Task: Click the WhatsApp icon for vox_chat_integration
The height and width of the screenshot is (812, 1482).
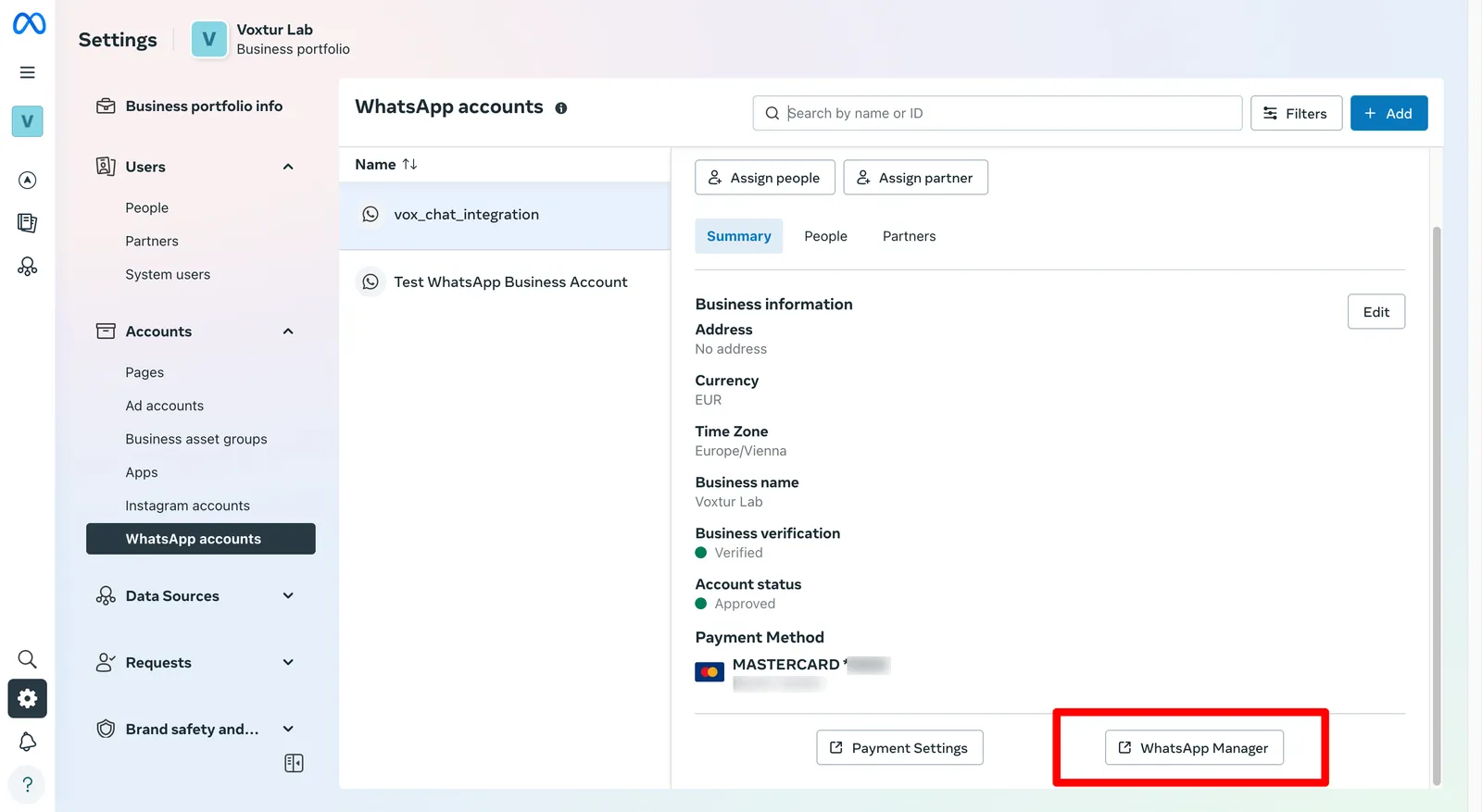Action: pos(370,215)
